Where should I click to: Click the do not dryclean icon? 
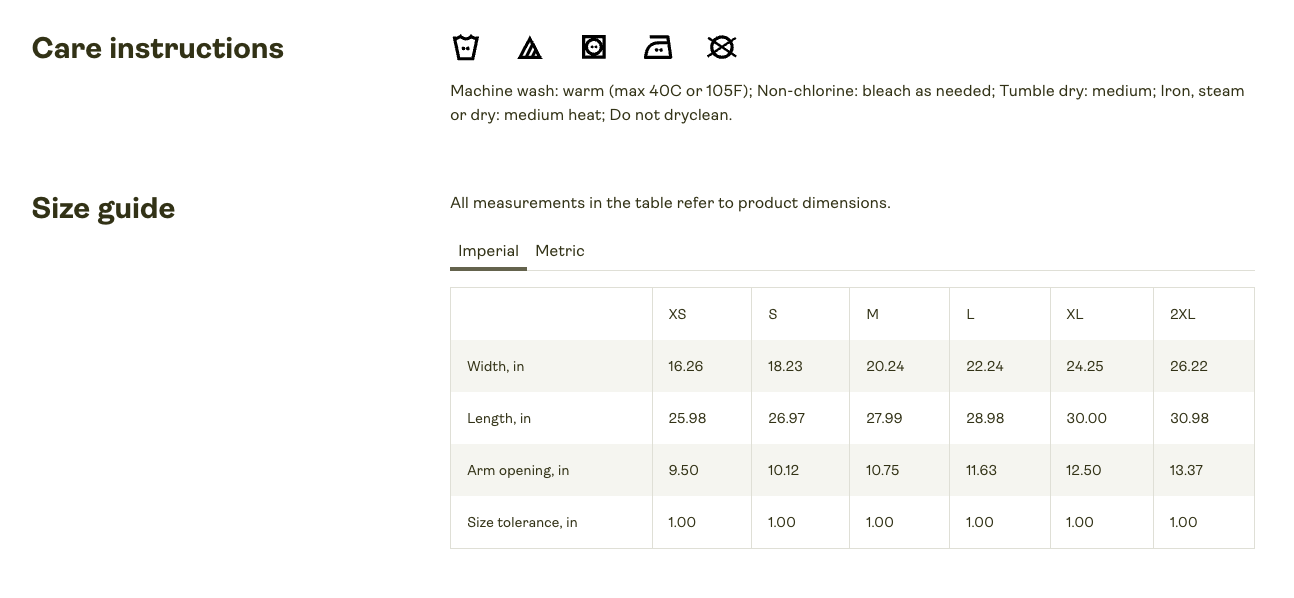coord(722,47)
